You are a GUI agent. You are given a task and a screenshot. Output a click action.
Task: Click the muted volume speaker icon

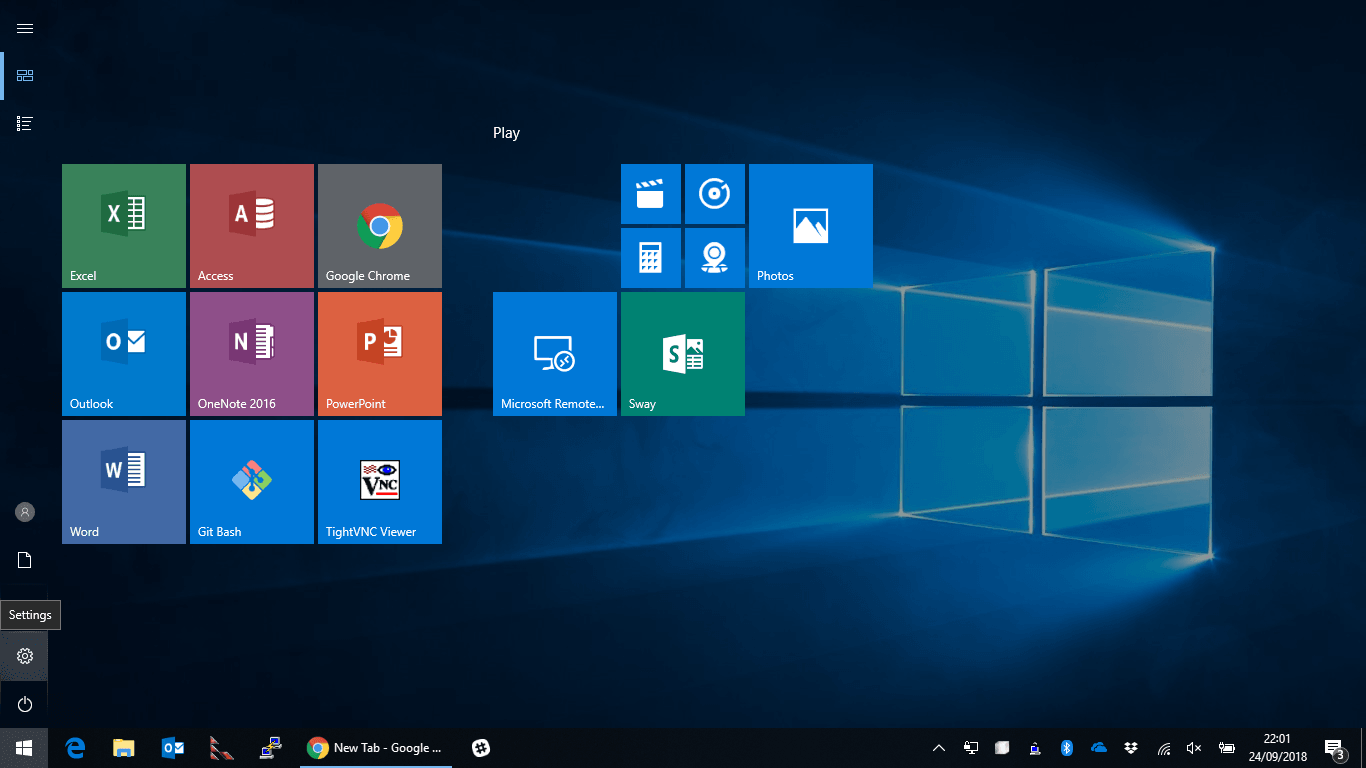tap(1194, 748)
